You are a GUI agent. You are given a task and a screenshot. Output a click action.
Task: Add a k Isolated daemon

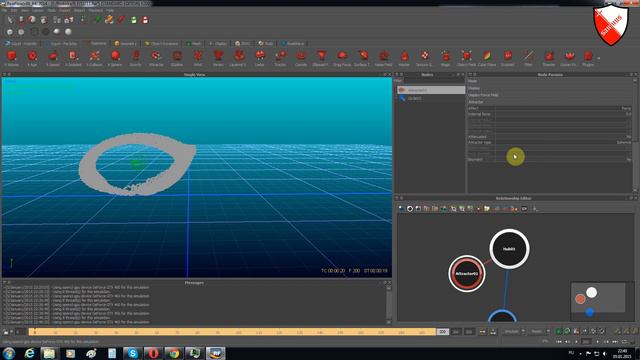pos(73,58)
